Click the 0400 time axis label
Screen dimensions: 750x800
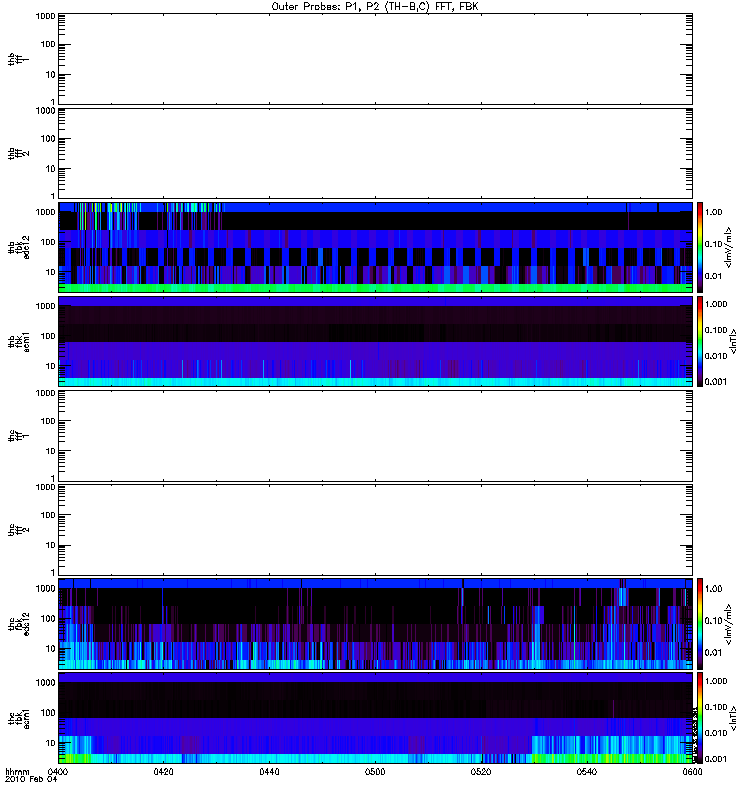point(57,772)
